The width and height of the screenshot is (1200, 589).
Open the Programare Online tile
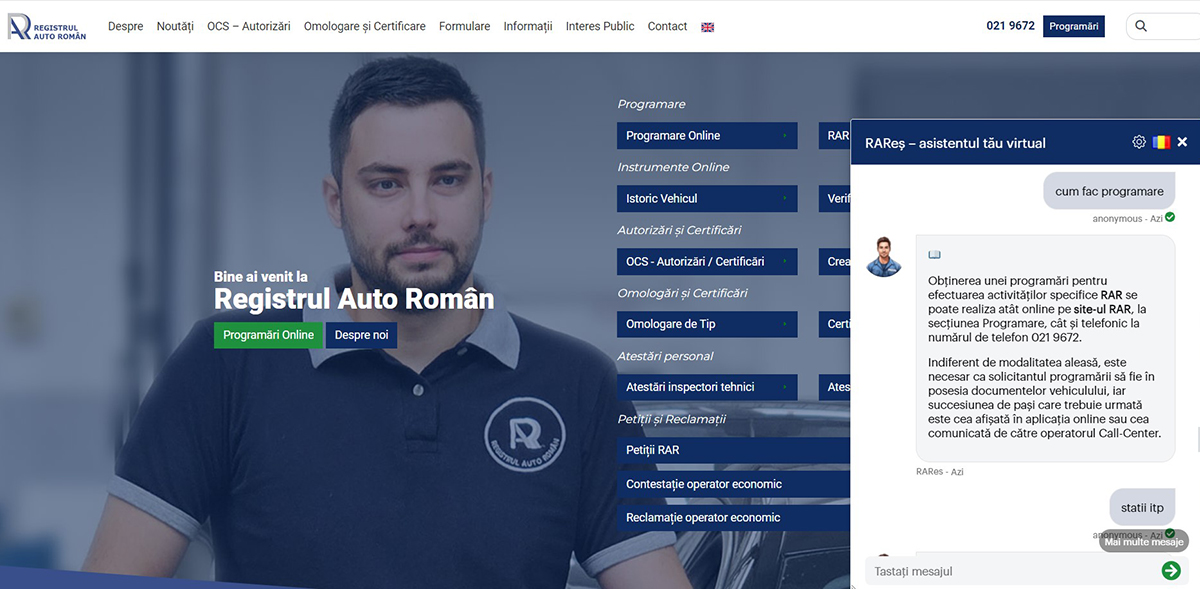[x=708, y=136]
